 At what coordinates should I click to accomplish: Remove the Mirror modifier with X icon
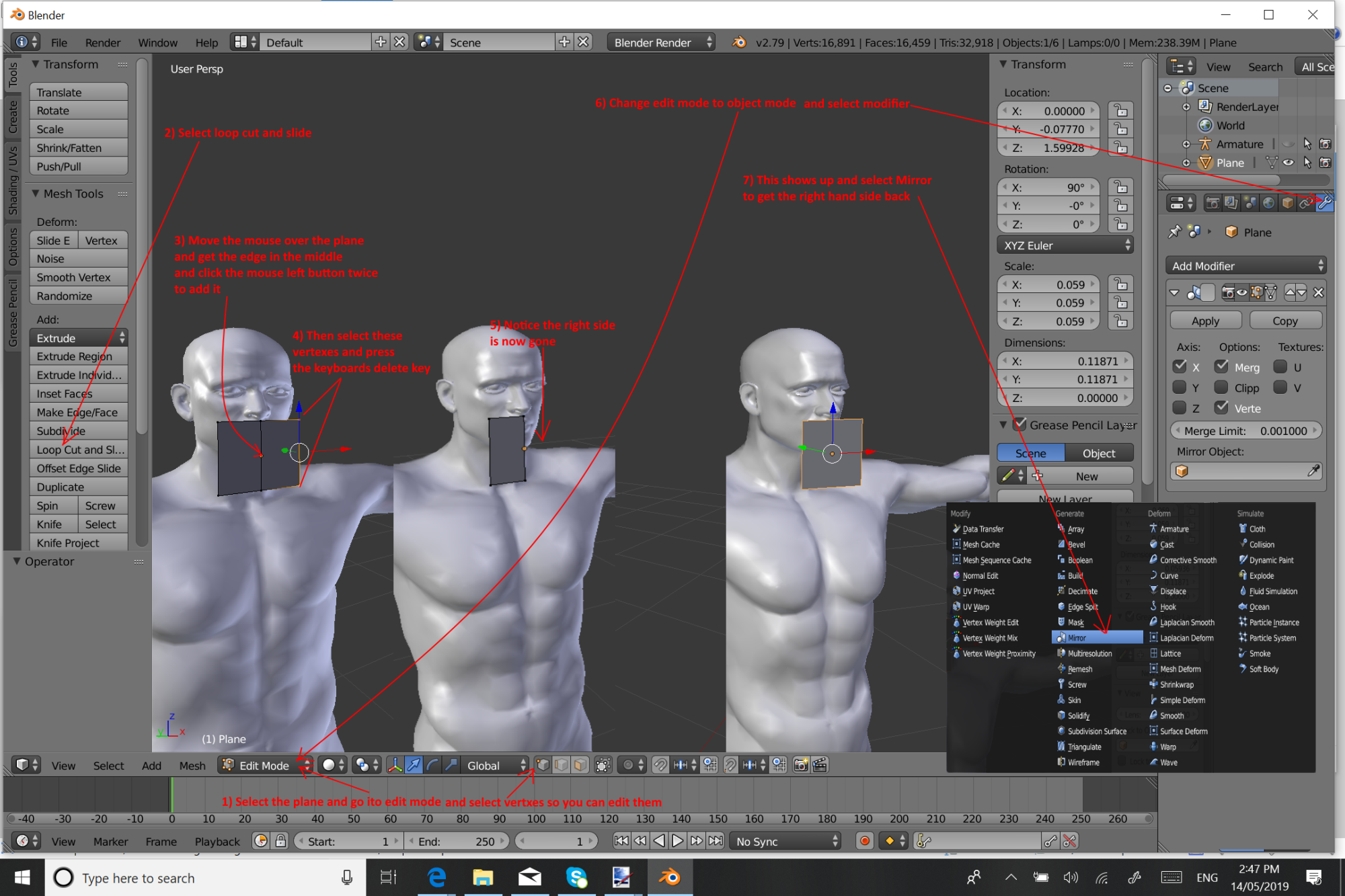[1318, 292]
